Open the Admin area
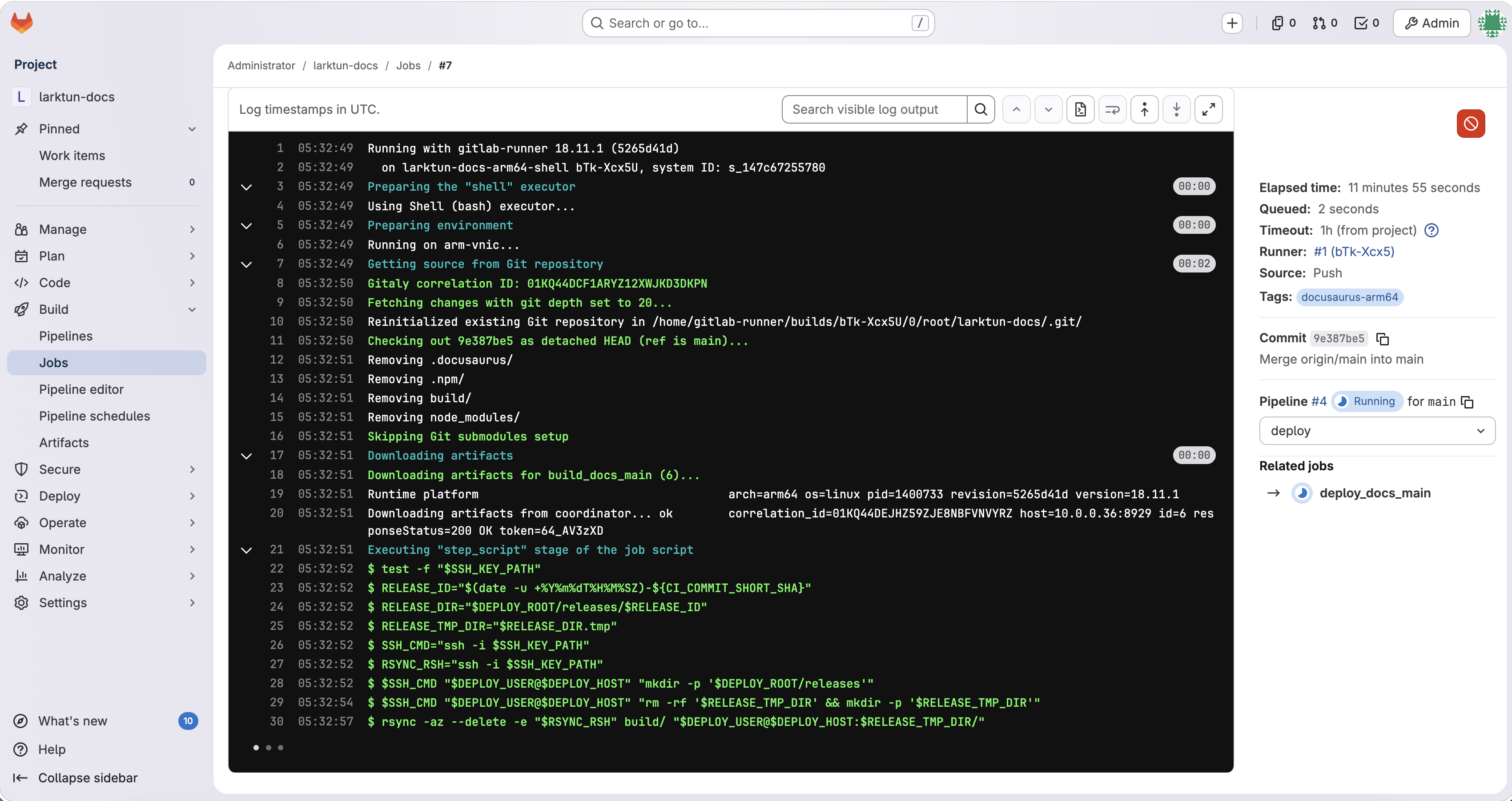1512x801 pixels. click(1431, 23)
